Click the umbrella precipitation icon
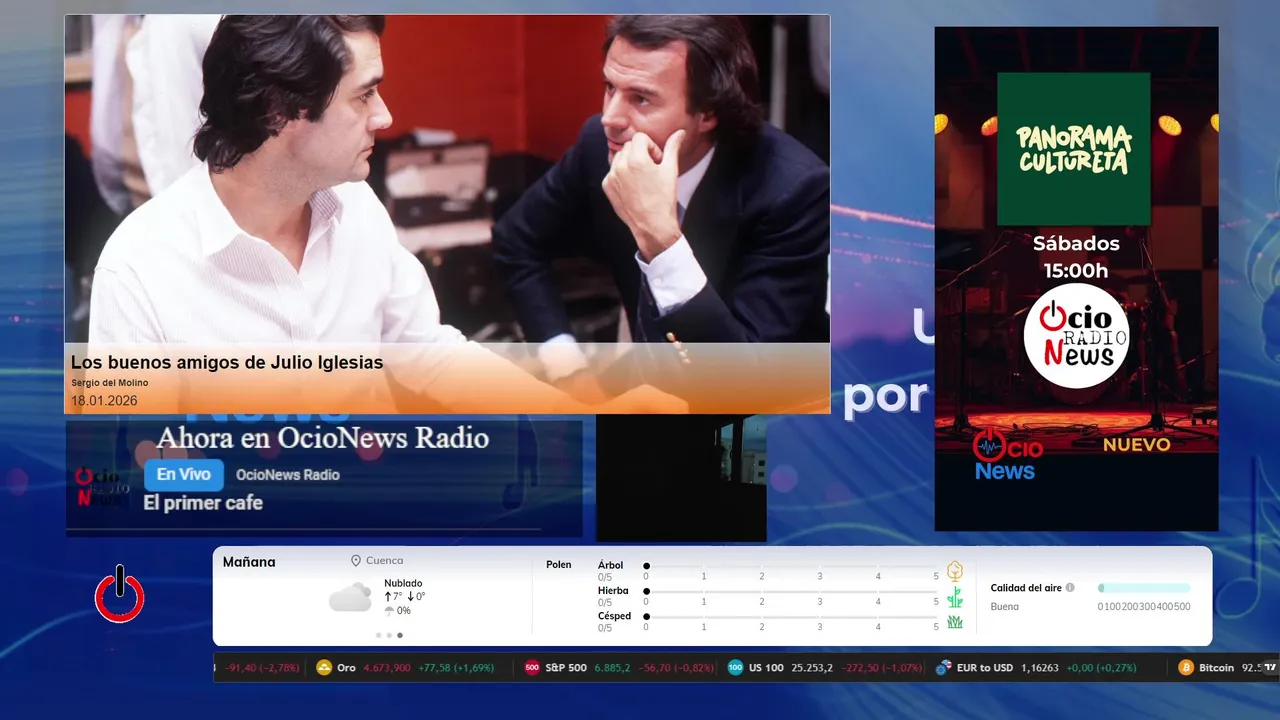Viewport: 1280px width, 720px height. 389,610
